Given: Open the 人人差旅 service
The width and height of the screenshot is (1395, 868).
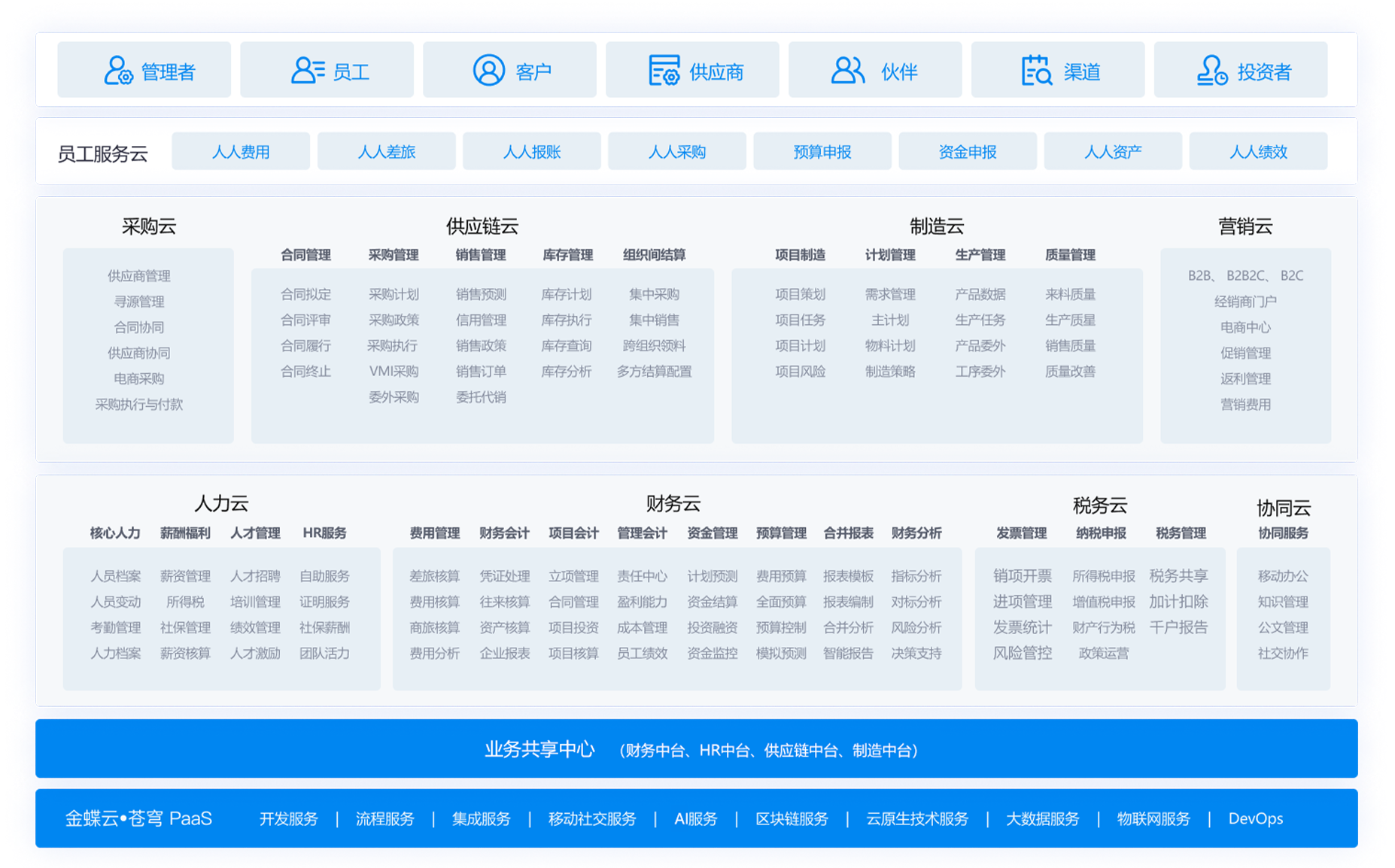Looking at the screenshot, I should pyautogui.click(x=386, y=151).
